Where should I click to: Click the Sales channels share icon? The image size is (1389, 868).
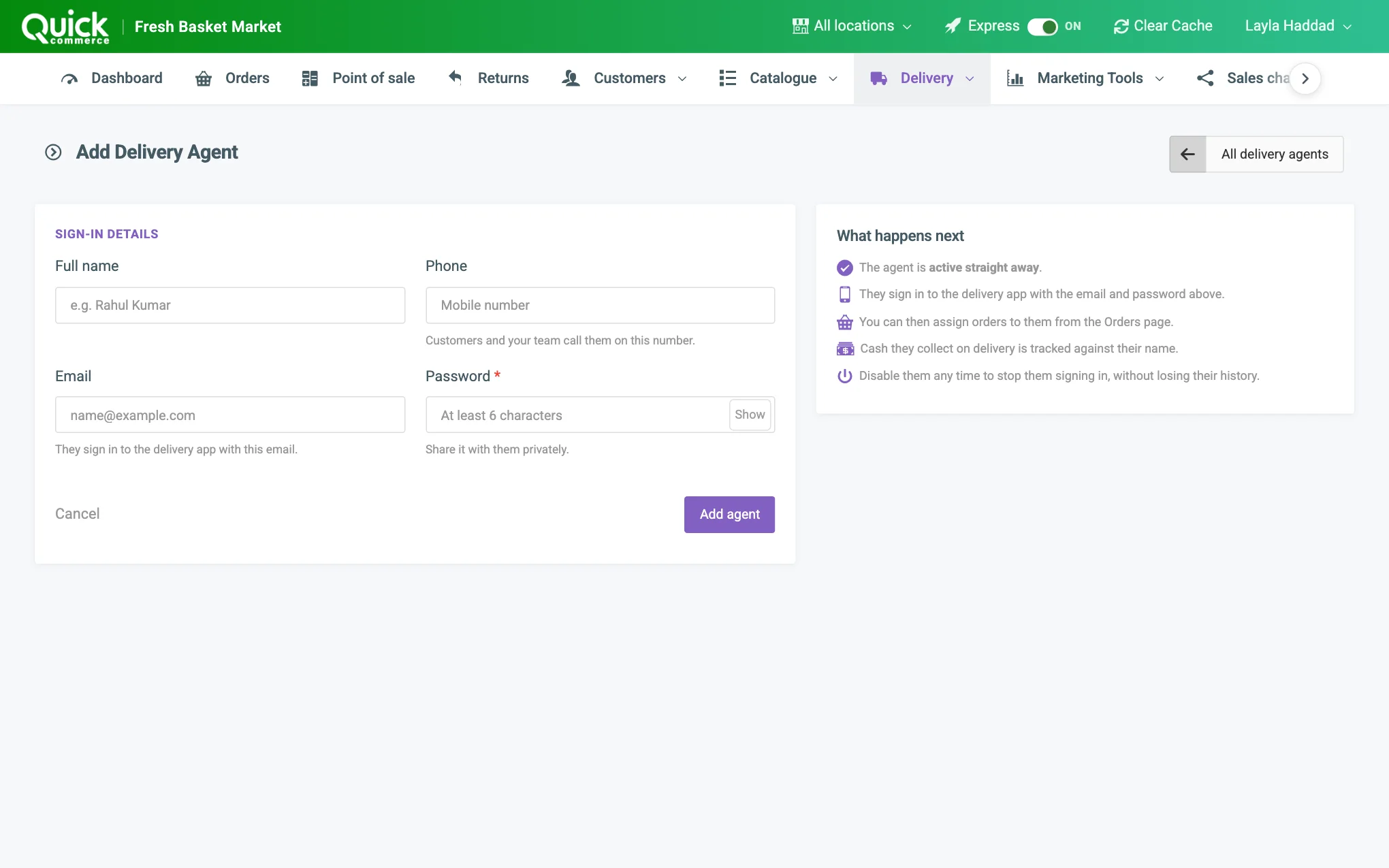tap(1205, 78)
